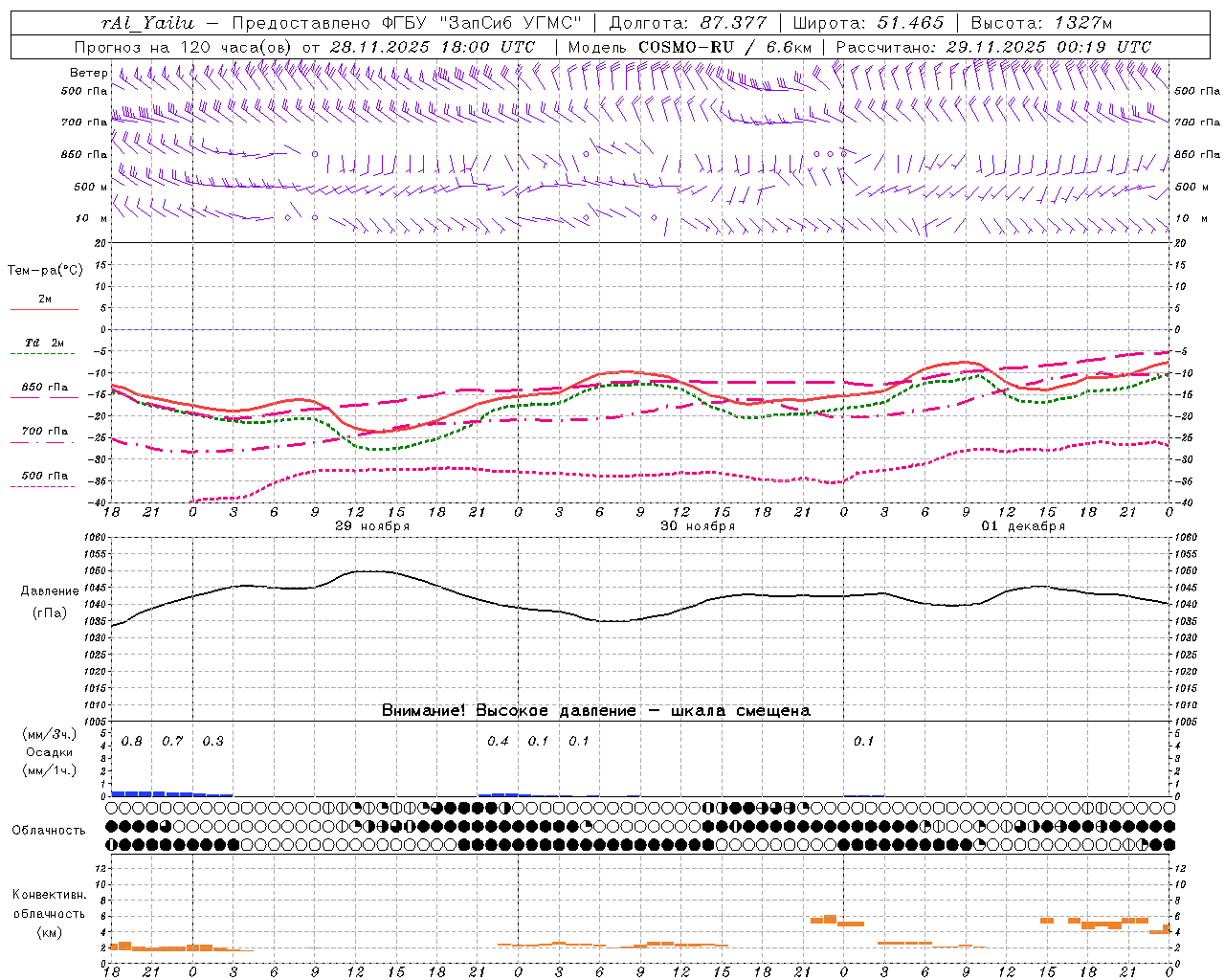Click the Прогноз на 120 часа(ов) text
Image resolution: width=1225 pixels, height=980 pixels.
(x=186, y=47)
